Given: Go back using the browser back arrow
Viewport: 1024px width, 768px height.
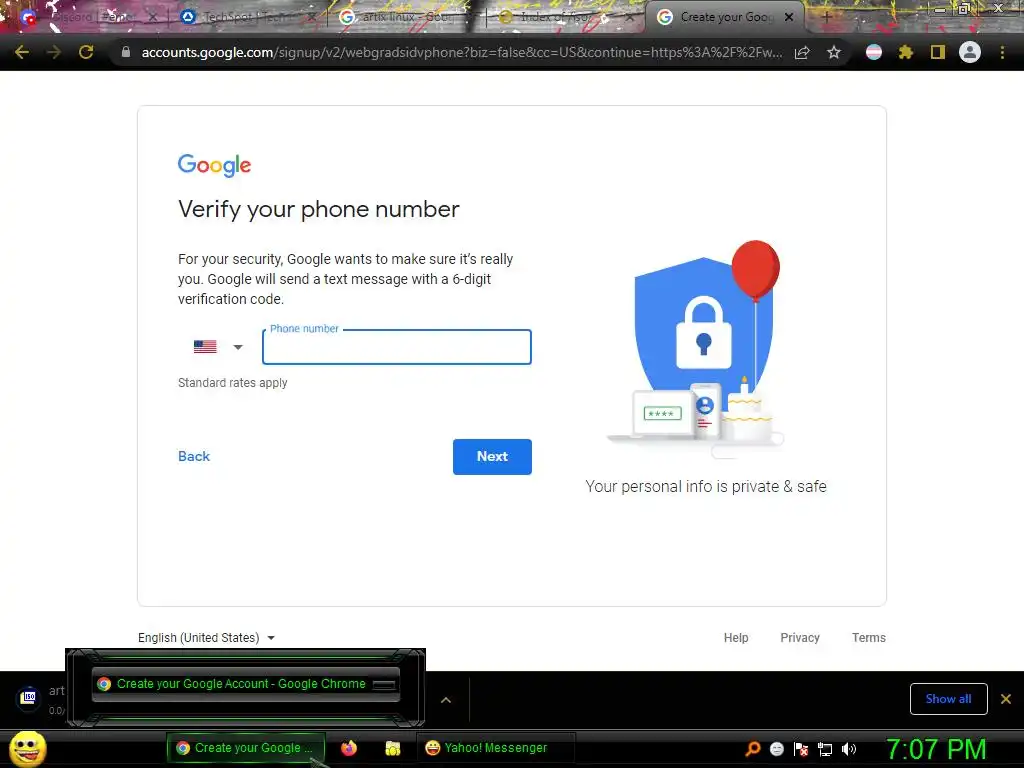Looking at the screenshot, I should pos(22,52).
